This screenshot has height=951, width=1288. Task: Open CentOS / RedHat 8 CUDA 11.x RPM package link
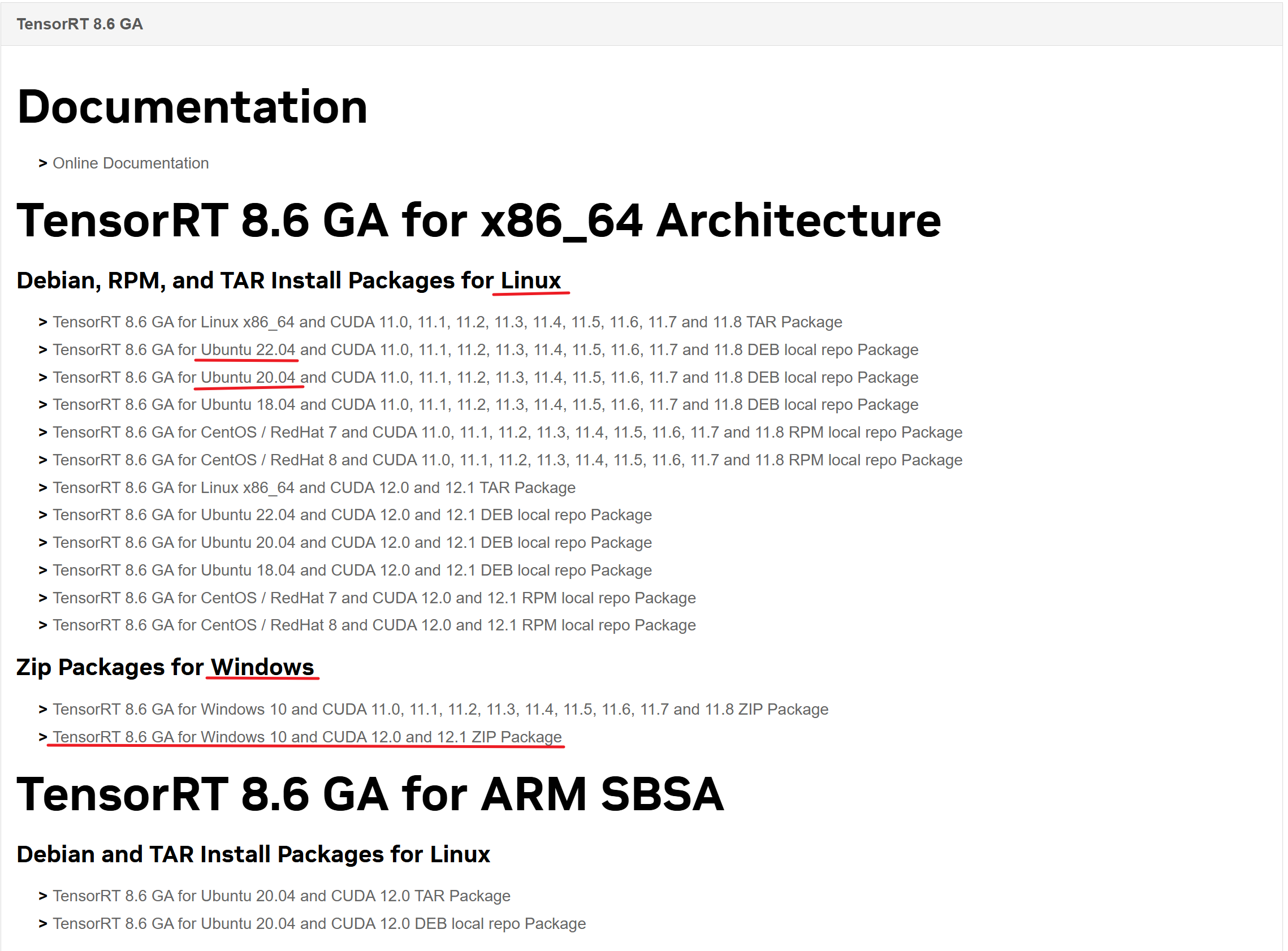coord(507,460)
